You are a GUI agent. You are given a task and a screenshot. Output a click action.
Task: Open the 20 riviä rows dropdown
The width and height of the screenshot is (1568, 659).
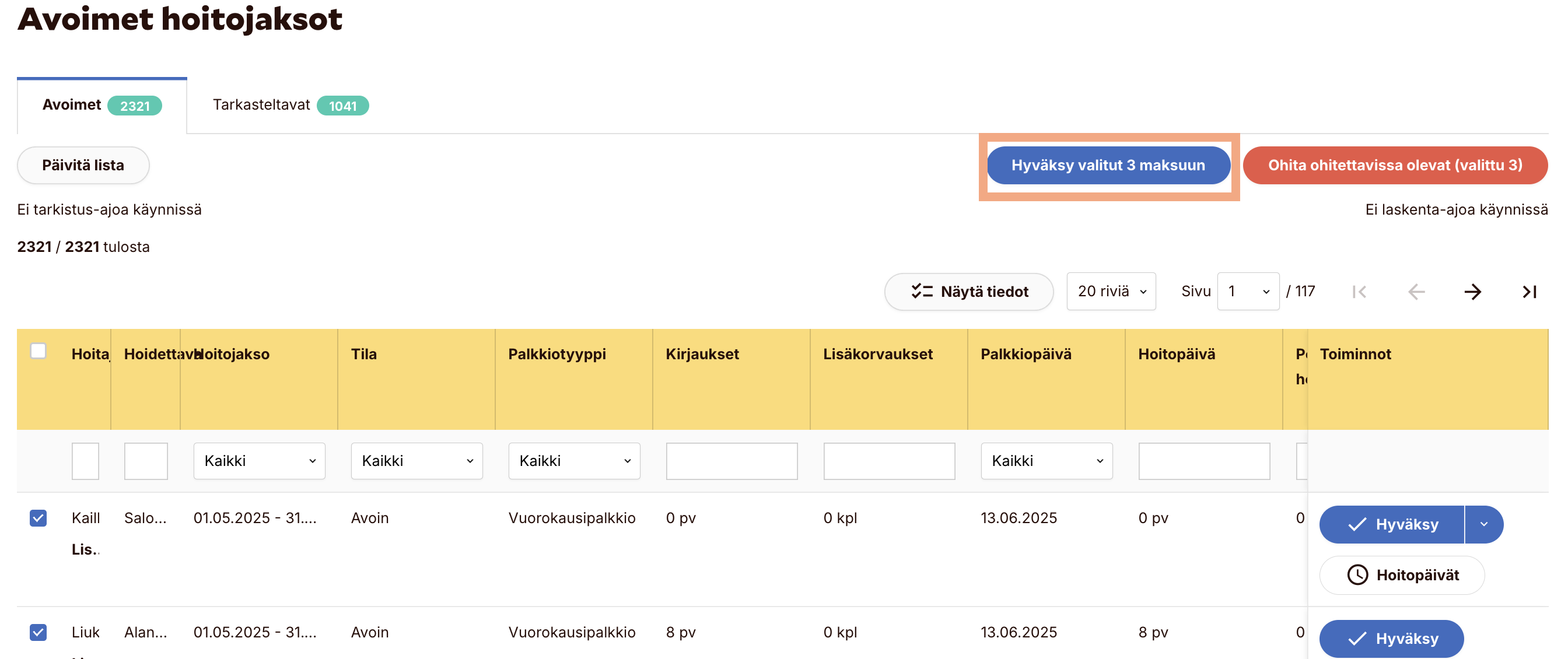coord(1111,292)
